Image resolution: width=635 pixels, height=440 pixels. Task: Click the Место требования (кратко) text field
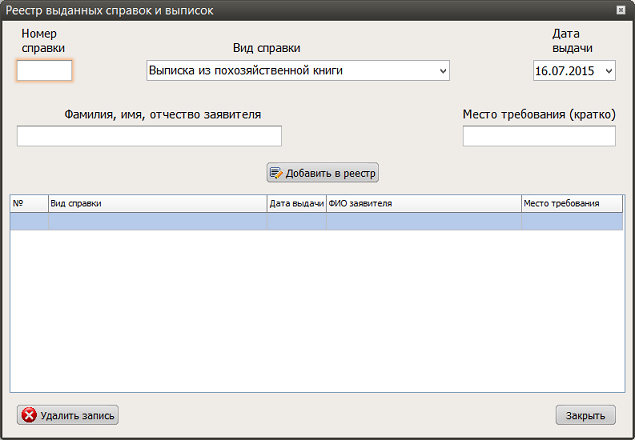pos(539,136)
